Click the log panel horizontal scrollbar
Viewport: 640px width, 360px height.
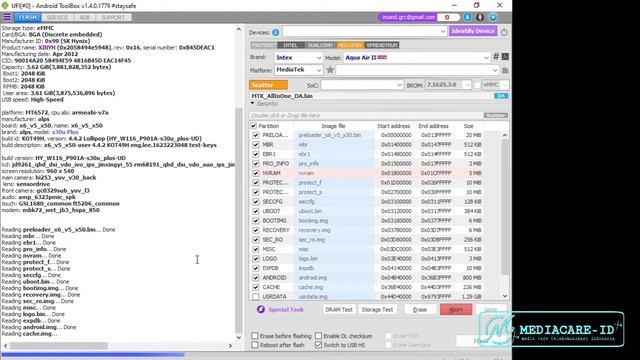click(59, 346)
